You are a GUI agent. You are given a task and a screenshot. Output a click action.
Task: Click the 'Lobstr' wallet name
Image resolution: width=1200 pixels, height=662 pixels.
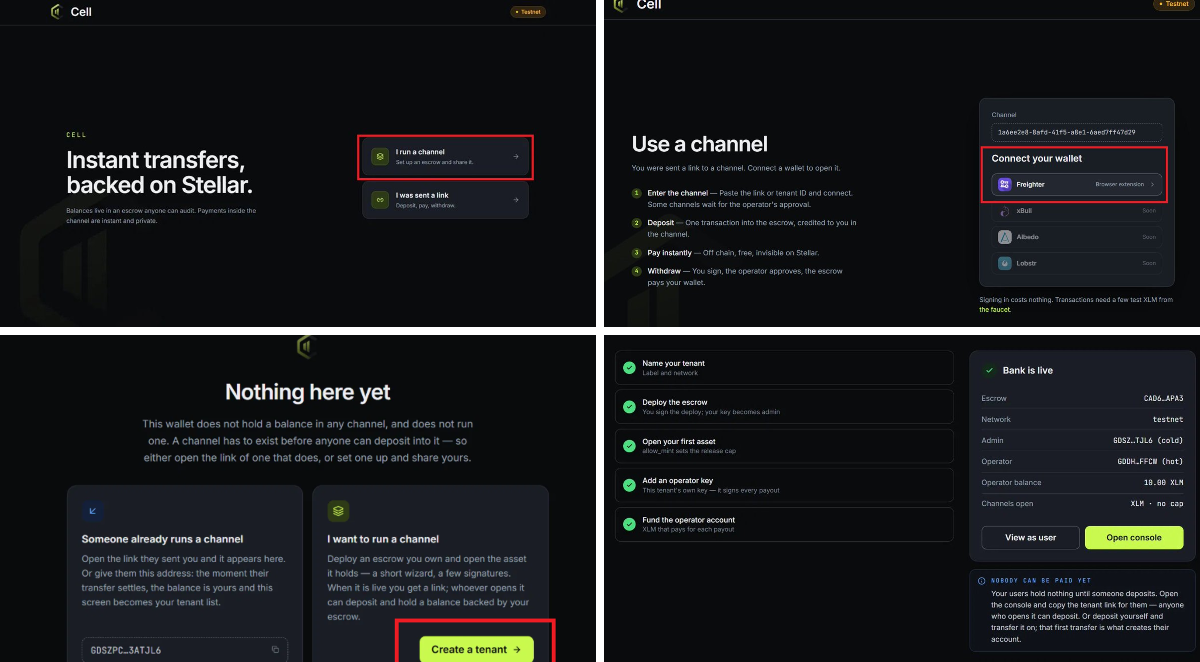point(1027,263)
